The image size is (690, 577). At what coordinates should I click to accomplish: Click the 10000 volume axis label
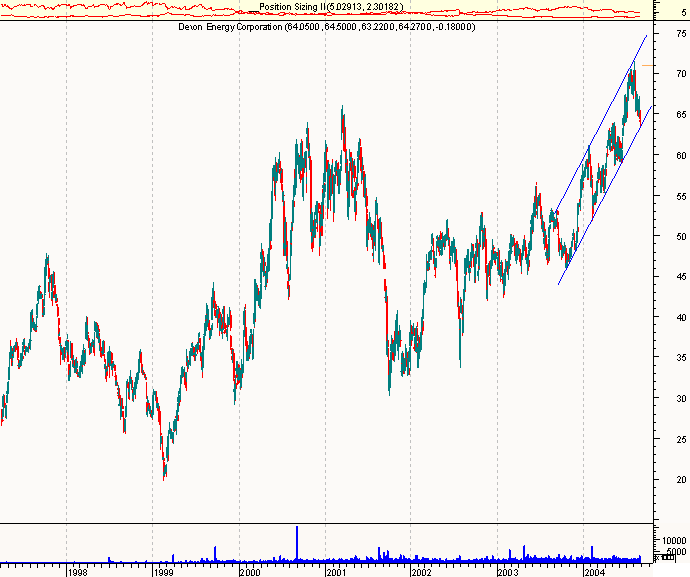coord(674,540)
